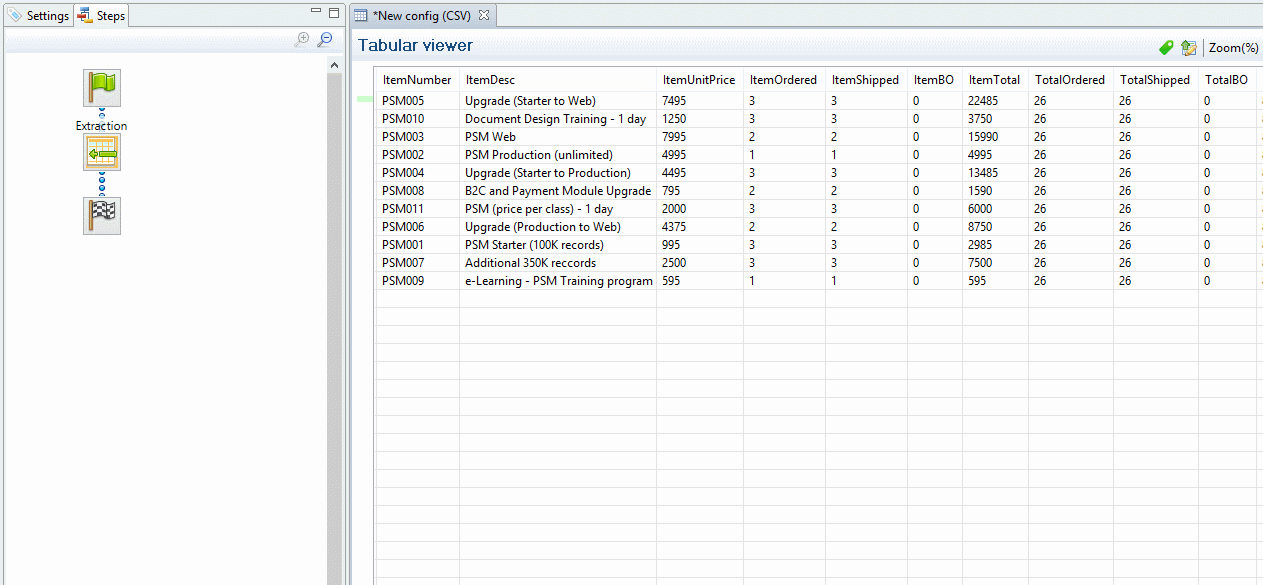The image size is (1263, 585).
Task: Select the PSM005 cell in first row
Action: pyautogui.click(x=403, y=101)
